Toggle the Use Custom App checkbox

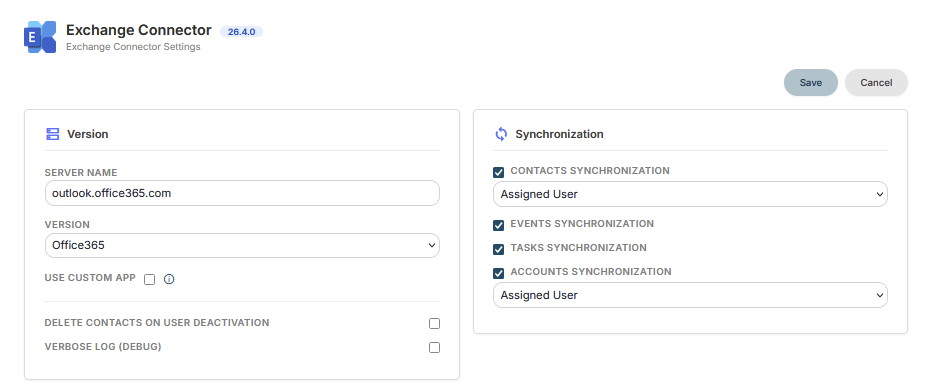[149, 279]
